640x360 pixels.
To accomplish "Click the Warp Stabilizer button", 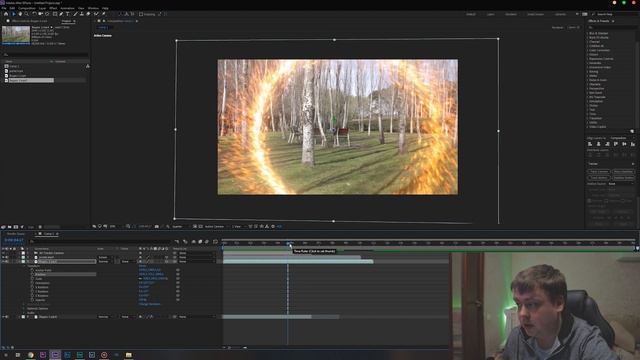I will click(623, 172).
